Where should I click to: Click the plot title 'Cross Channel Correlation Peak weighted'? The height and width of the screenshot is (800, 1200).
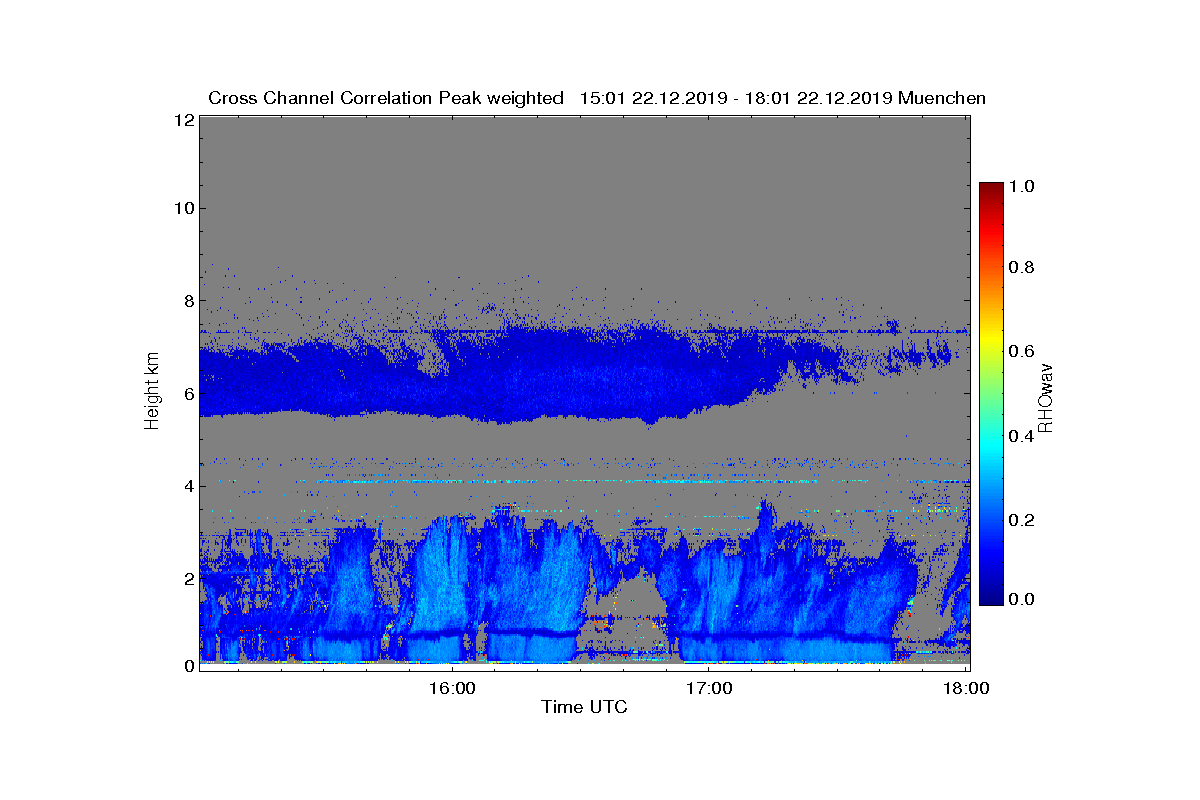tap(386, 98)
